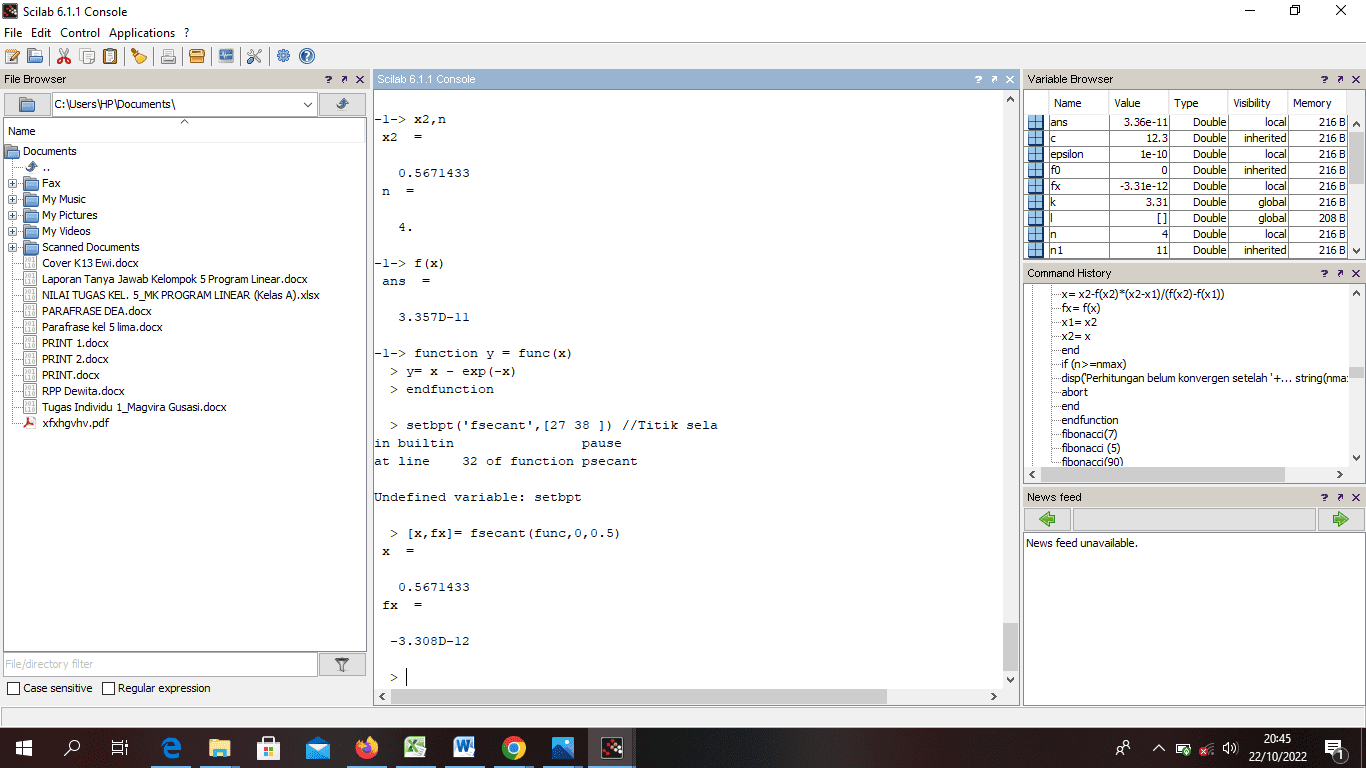
Task: Click the file filter funnel button
Action: tap(342, 664)
